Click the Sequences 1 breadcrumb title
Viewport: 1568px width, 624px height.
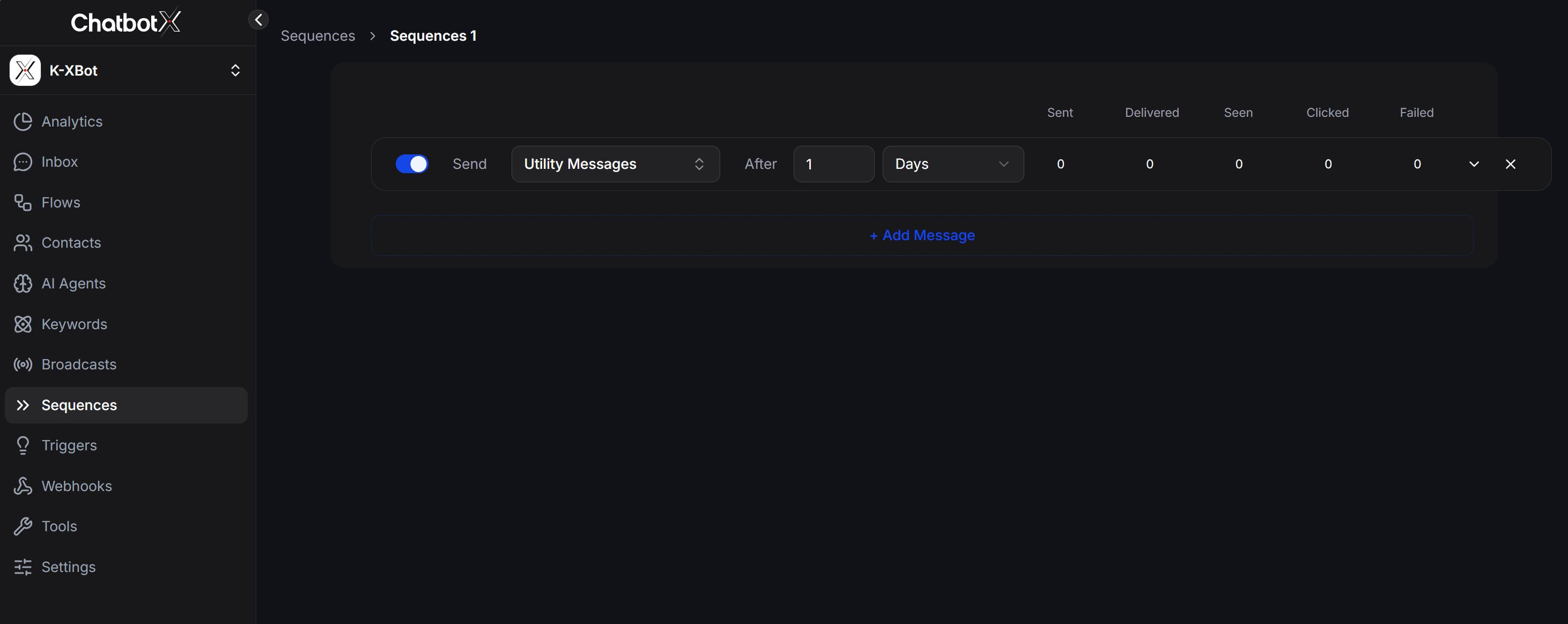tap(433, 36)
